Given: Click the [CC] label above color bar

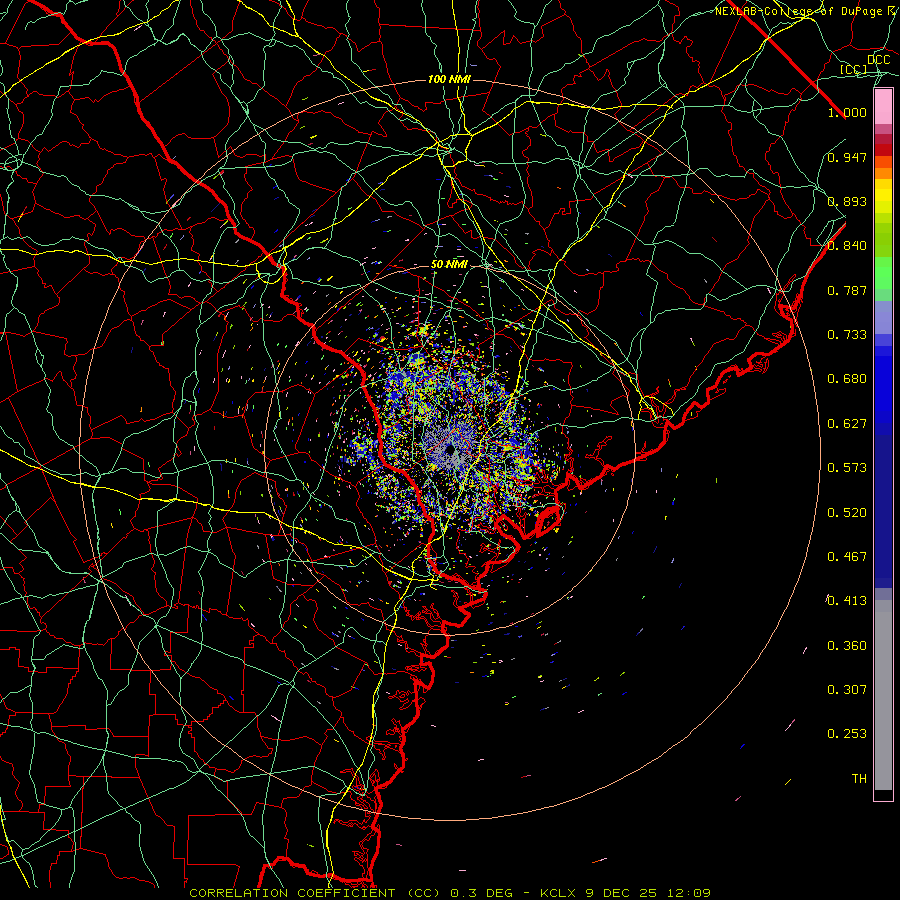Looking at the screenshot, I should 854,69.
